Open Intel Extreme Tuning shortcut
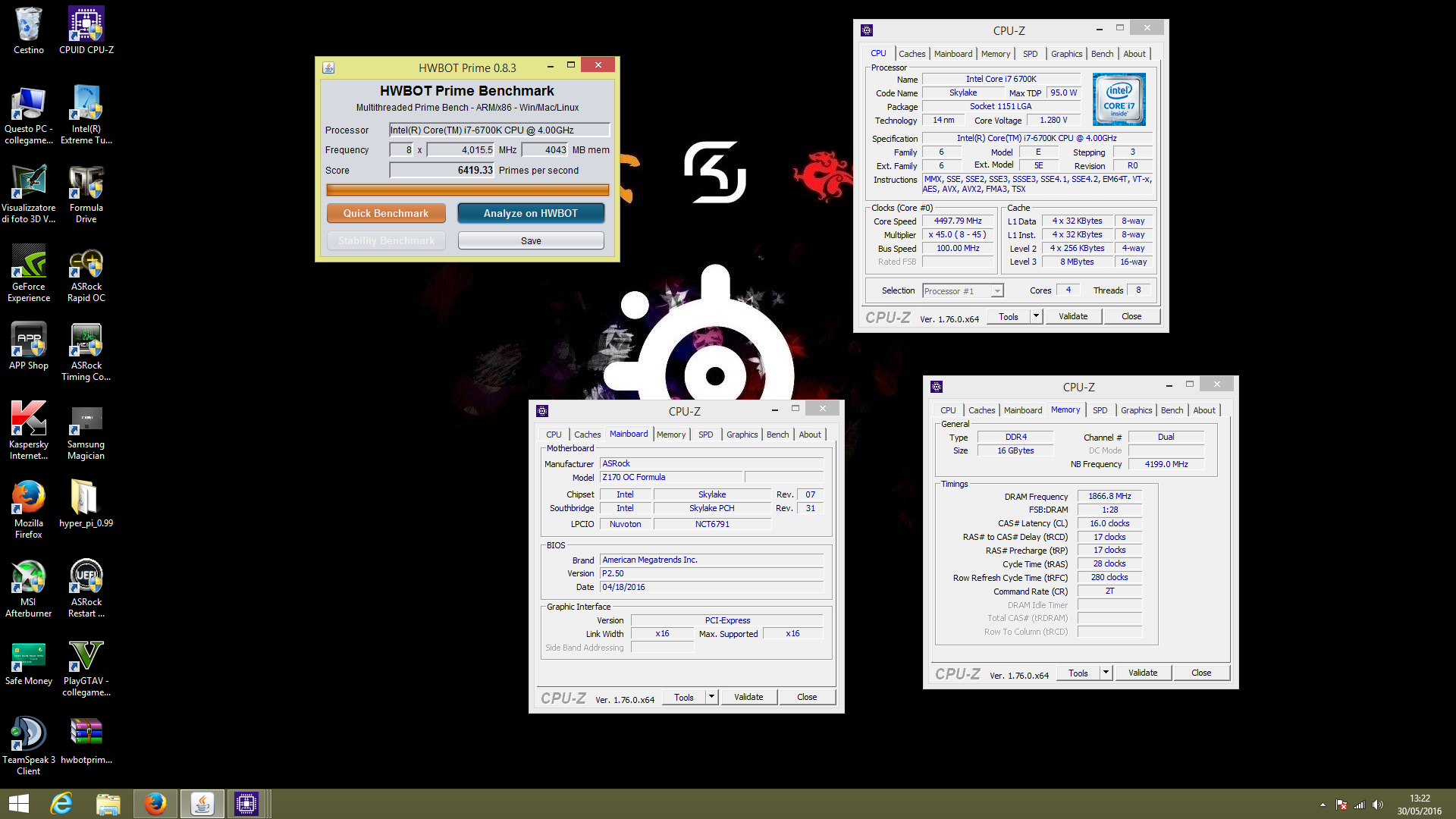This screenshot has width=1456, height=819. click(x=86, y=115)
